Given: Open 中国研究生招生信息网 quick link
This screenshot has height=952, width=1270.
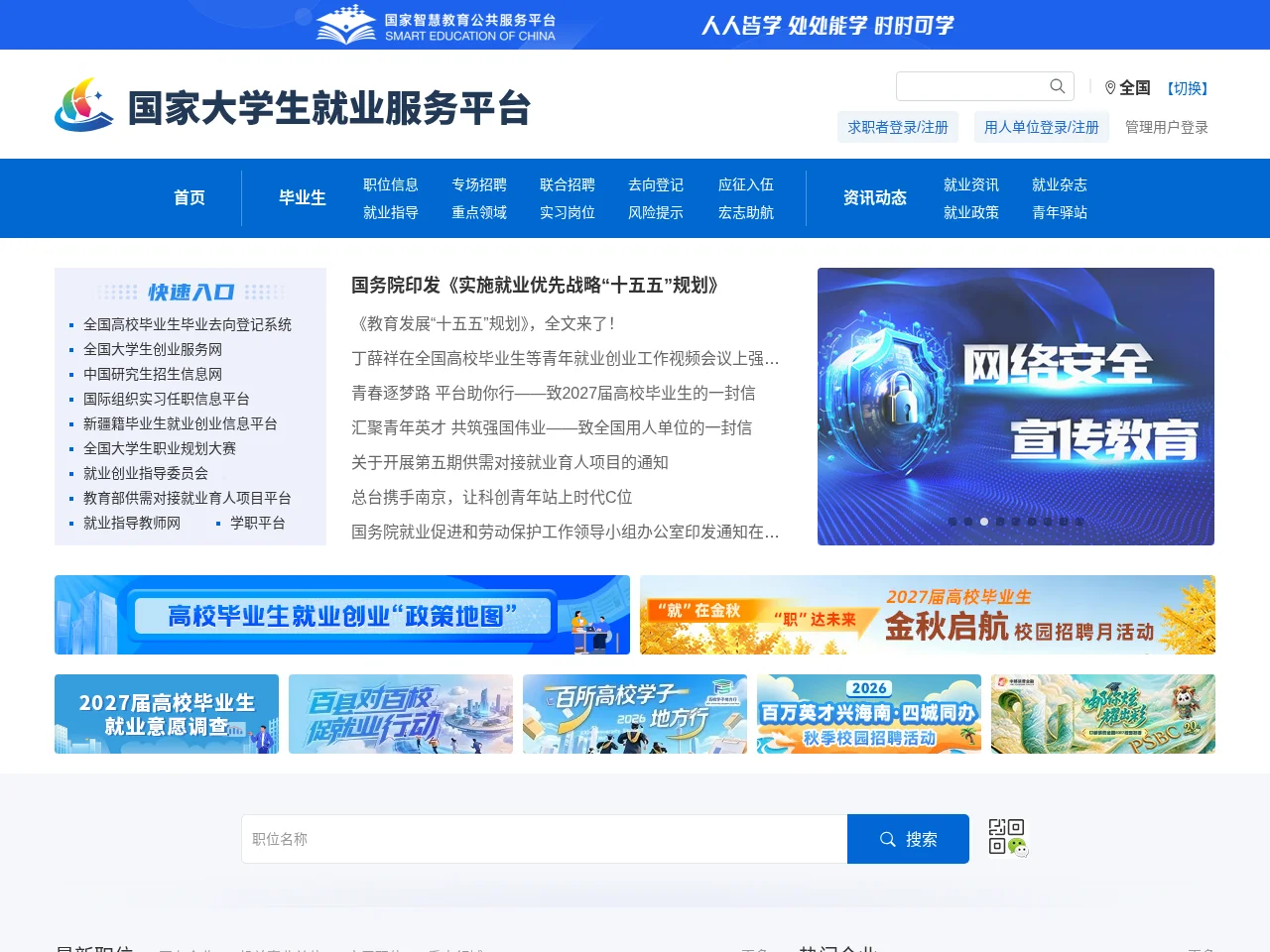Looking at the screenshot, I should (x=153, y=374).
